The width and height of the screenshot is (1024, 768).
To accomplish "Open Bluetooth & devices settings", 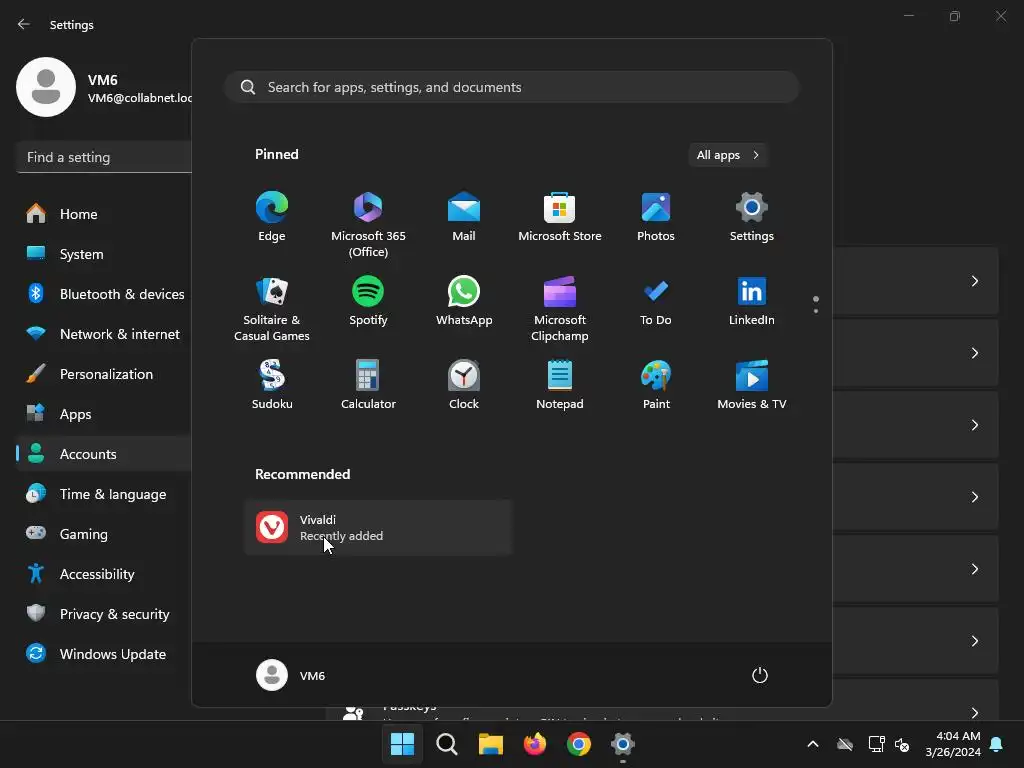I will tap(104, 294).
